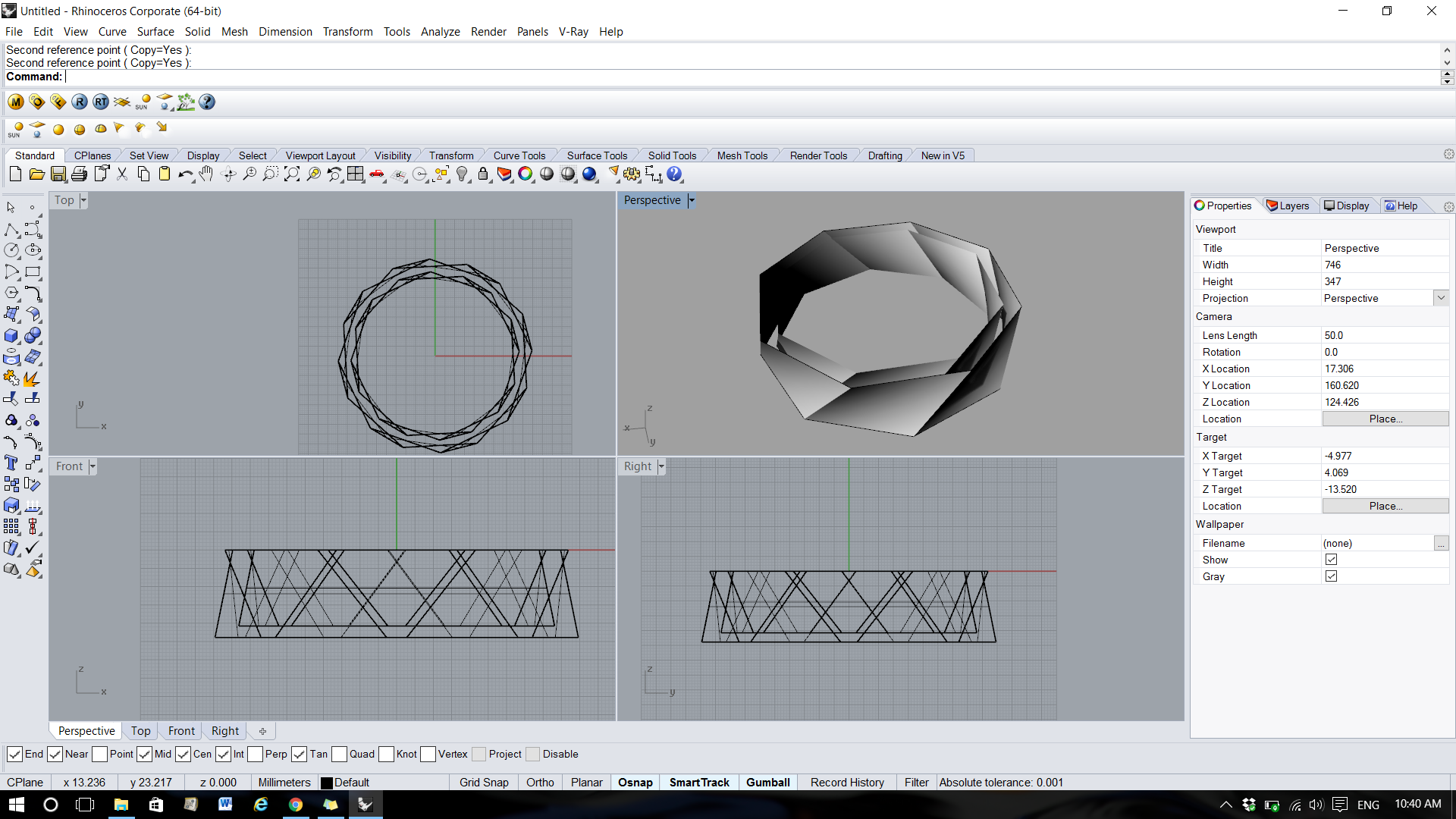Click the Zoom Extents icon
The image size is (1456, 819).
coord(292,174)
